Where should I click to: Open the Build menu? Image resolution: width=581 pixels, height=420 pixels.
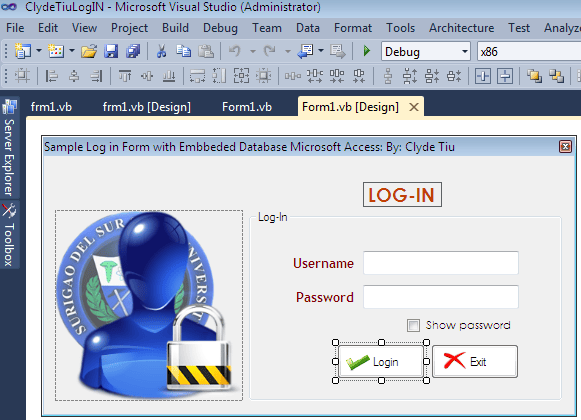click(175, 28)
